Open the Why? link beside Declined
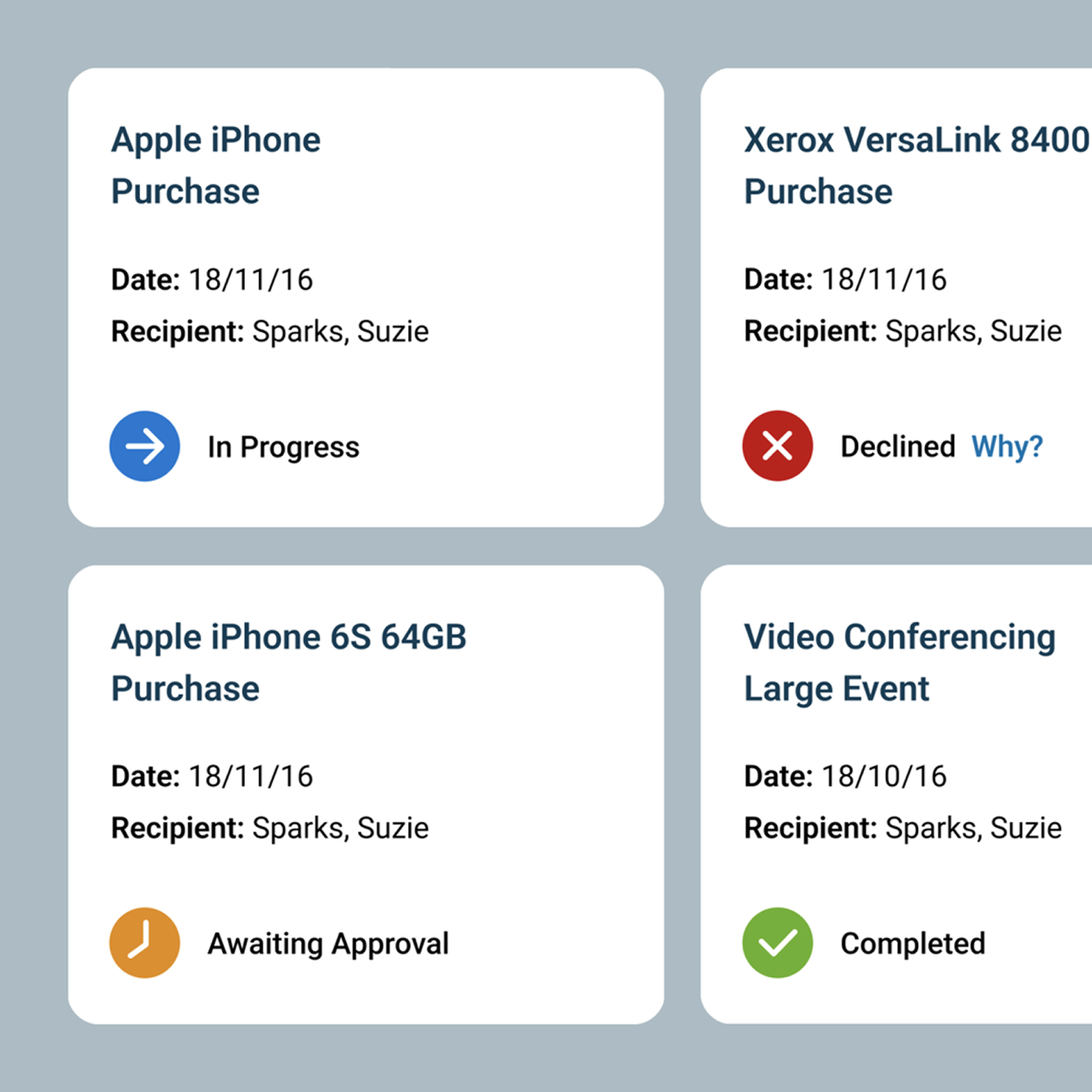The image size is (1092, 1092). [x=1007, y=446]
